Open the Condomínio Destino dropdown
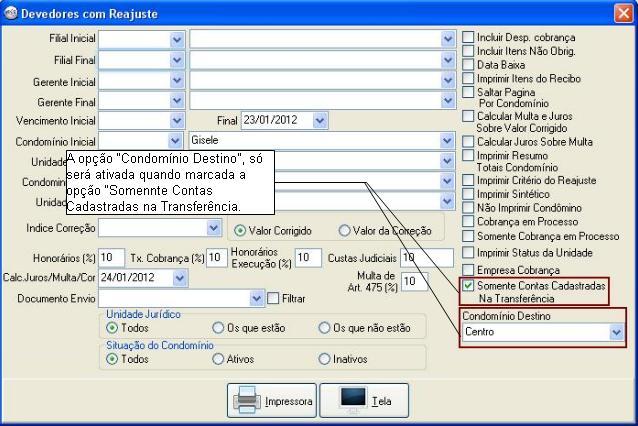Viewport: 638px width, 426px height. (x=616, y=331)
